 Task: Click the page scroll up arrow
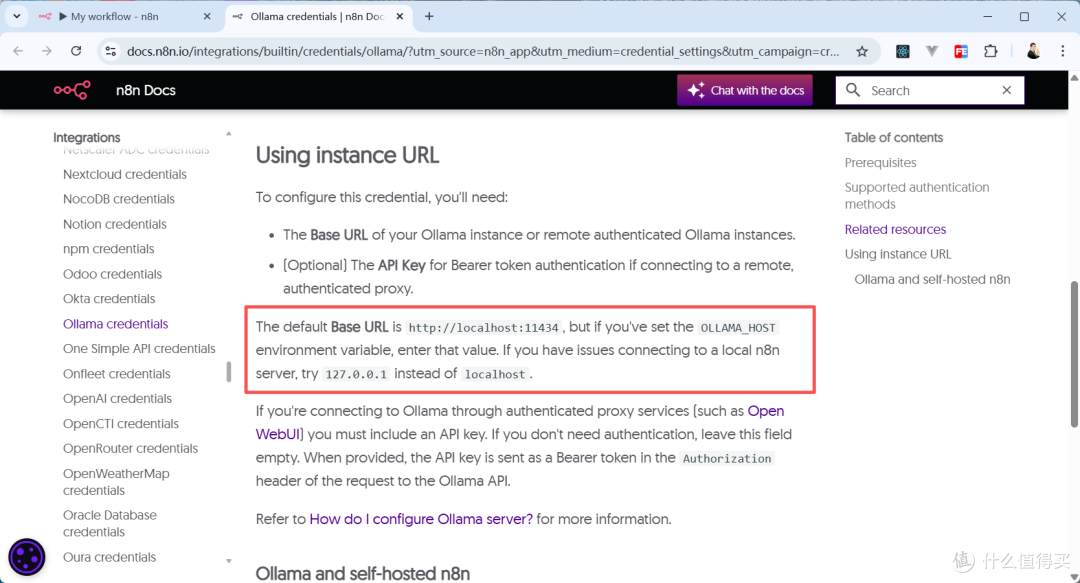click(x=1074, y=78)
